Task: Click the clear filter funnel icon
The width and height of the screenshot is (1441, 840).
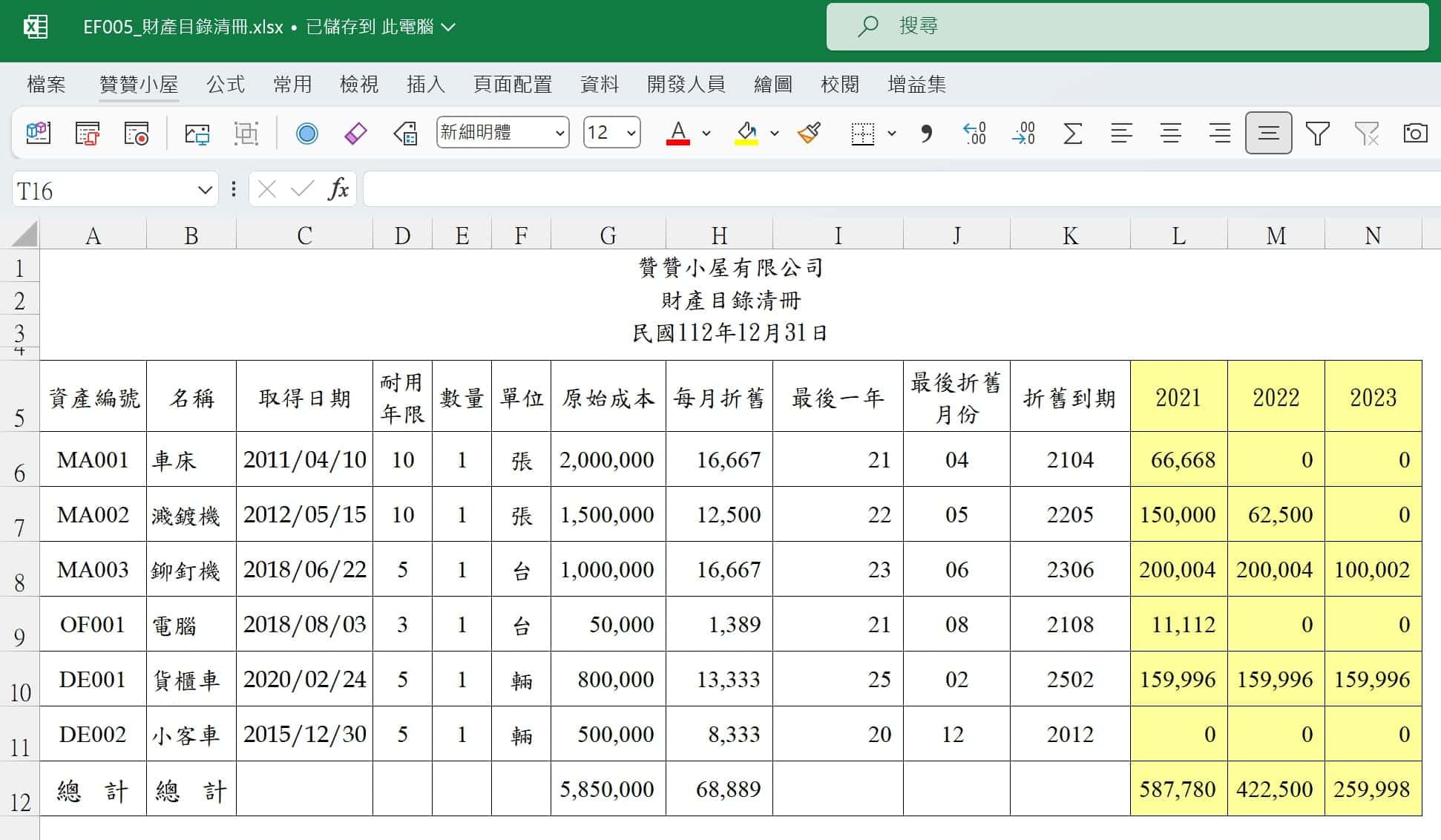Action: click(x=1367, y=134)
